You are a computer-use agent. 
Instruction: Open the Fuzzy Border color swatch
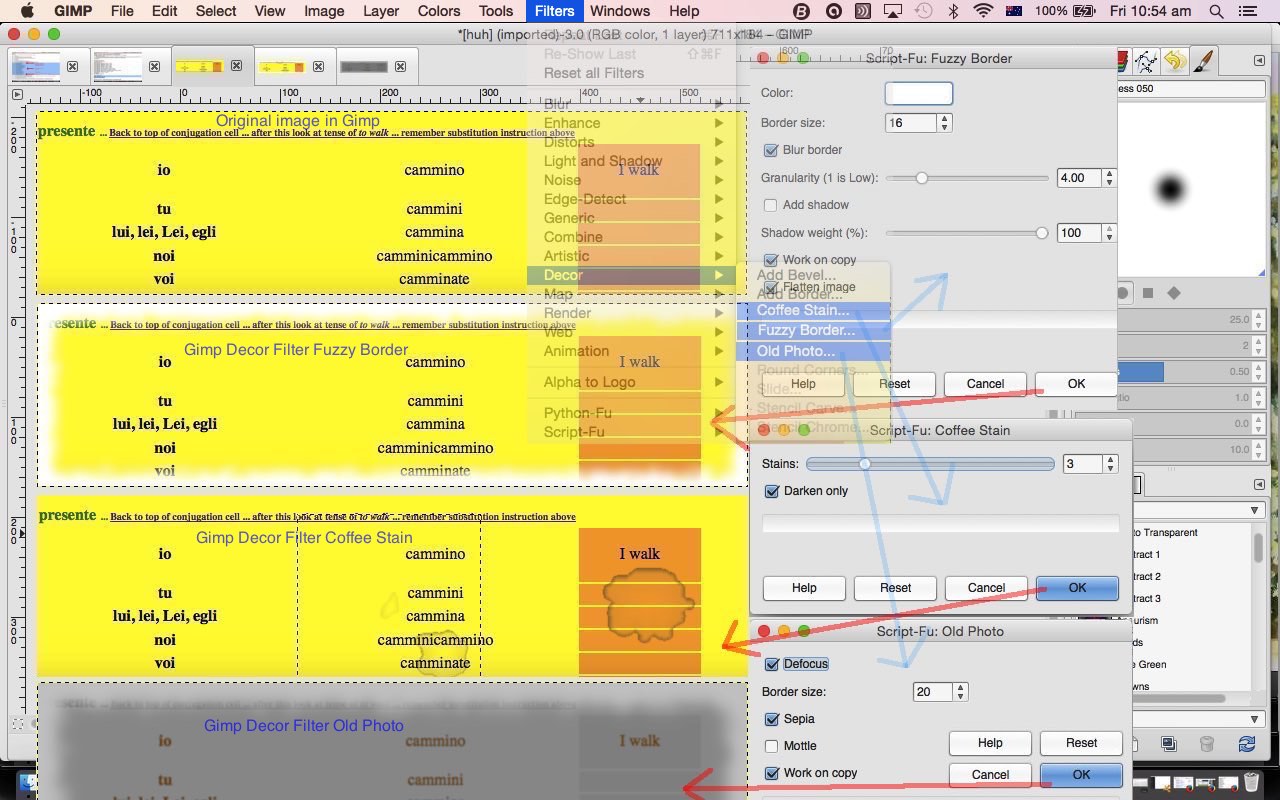pos(918,93)
